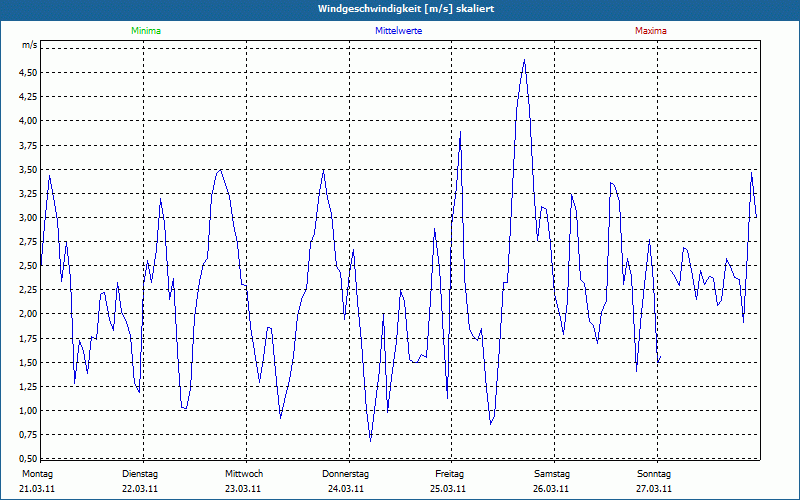Screen dimensions: 800x500
Task: Click the Samstag day label
Action: 552,474
